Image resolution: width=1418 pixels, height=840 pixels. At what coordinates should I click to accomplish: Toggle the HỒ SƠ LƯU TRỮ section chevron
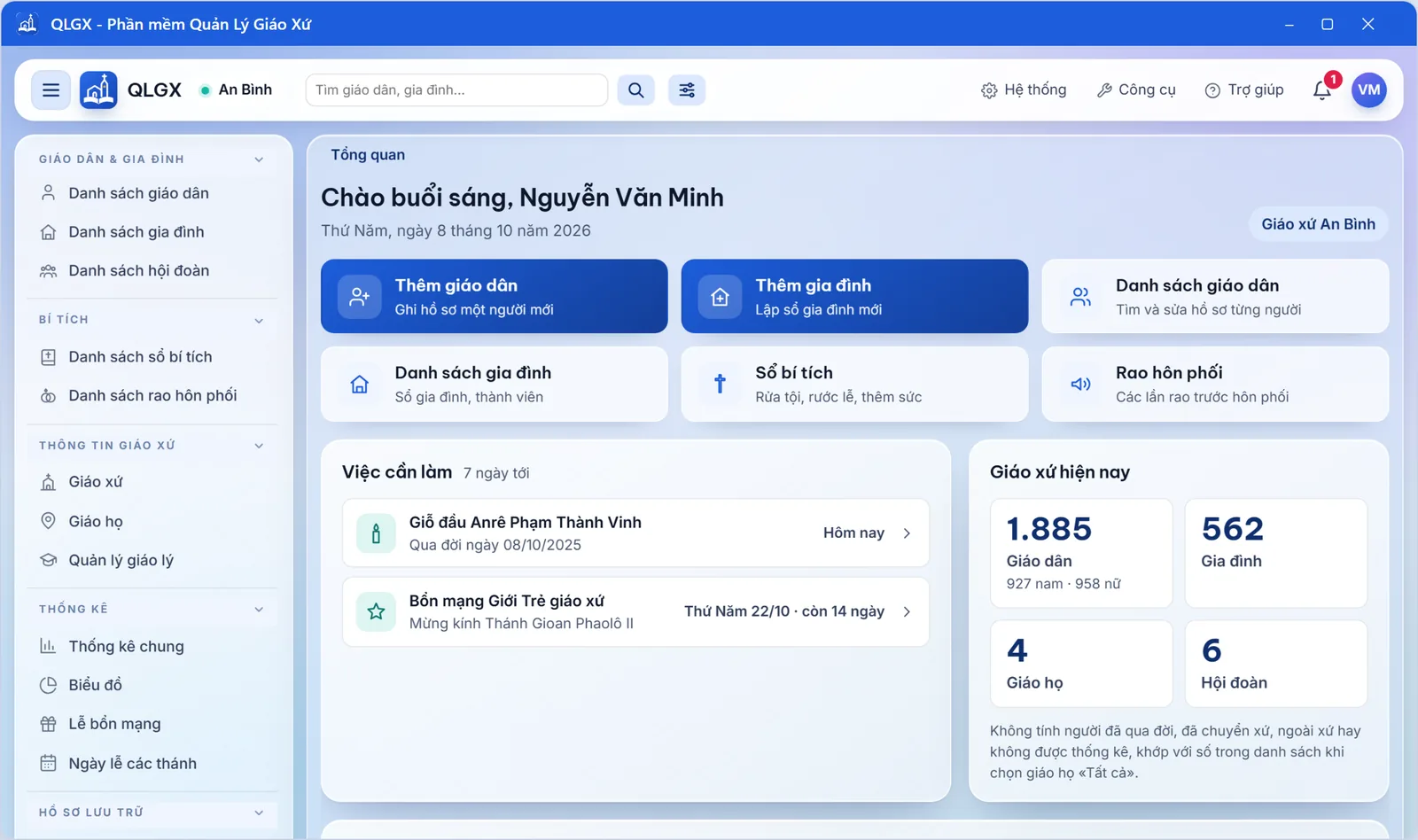[259, 813]
